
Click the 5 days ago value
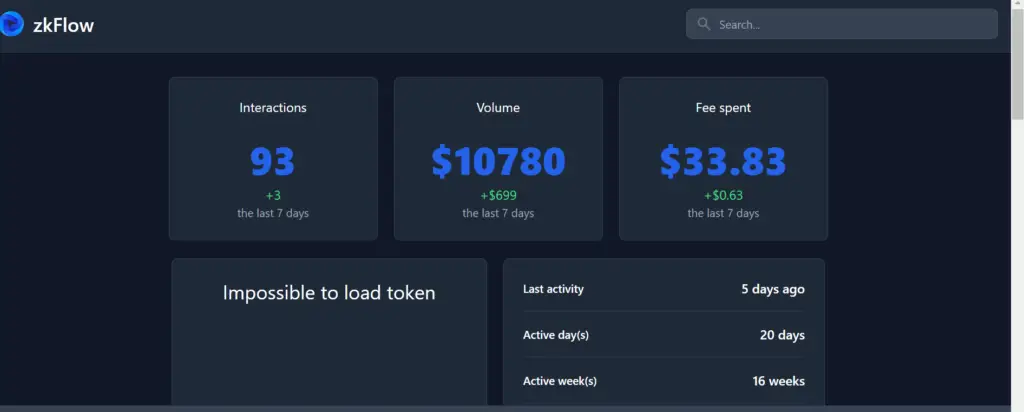[x=773, y=289]
